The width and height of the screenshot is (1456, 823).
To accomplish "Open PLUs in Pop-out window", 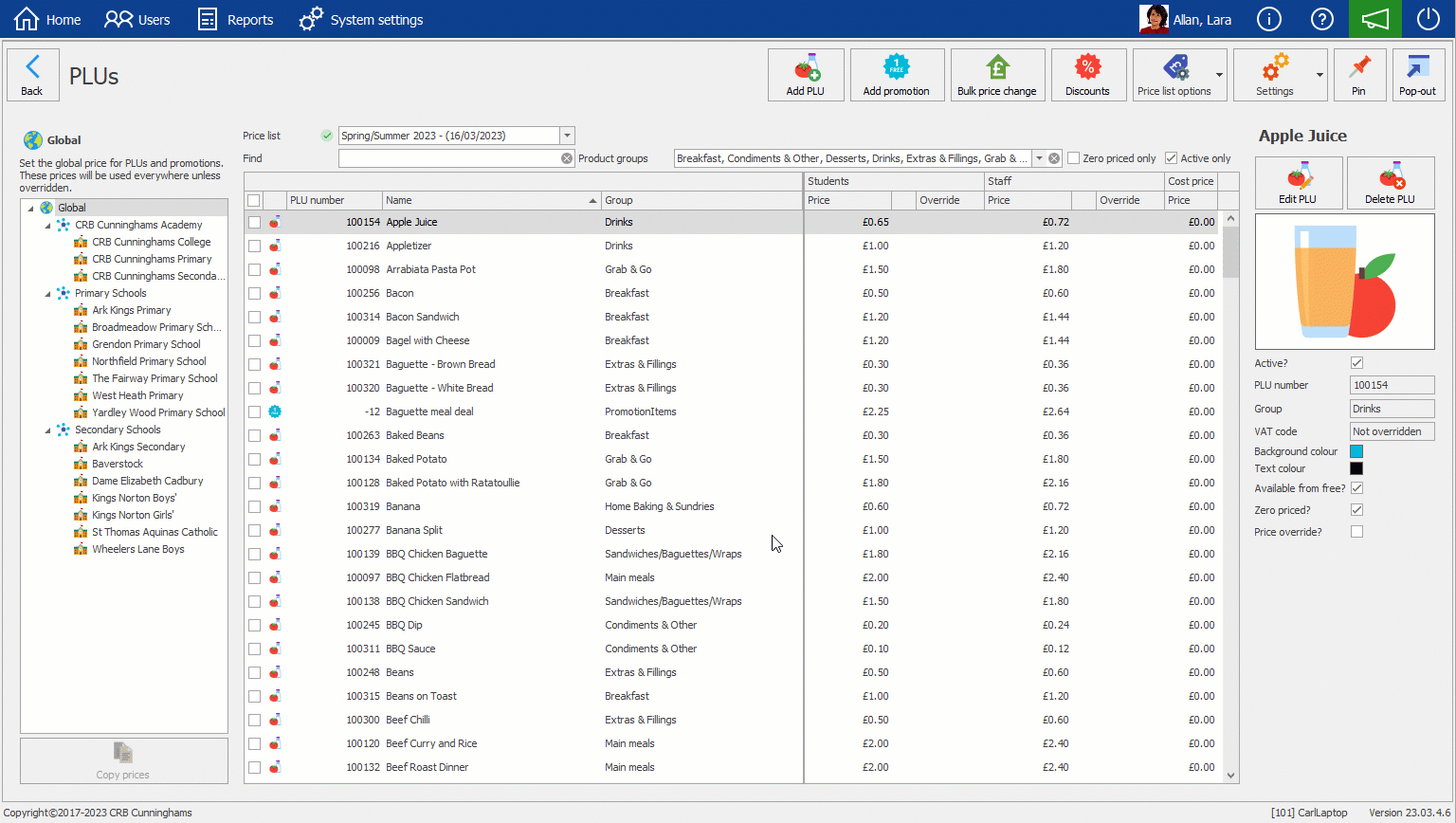I will 1417,75.
